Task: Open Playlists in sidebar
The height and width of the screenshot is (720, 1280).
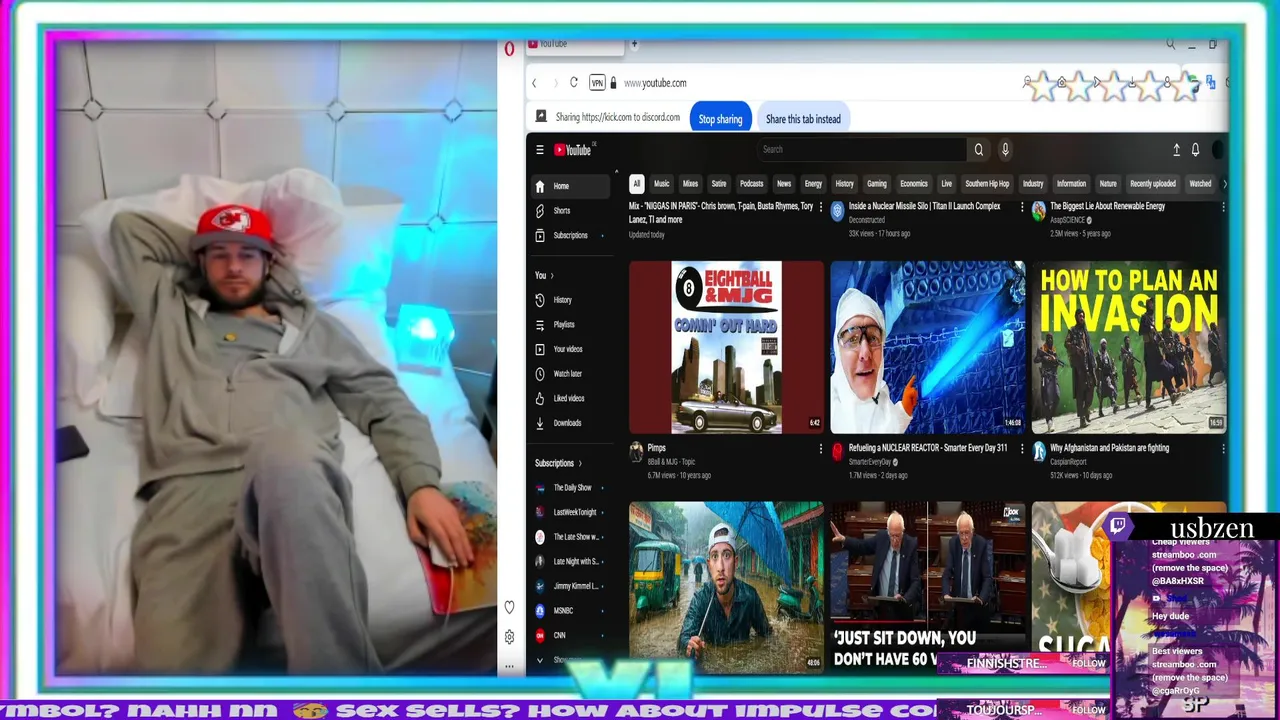Action: point(569,325)
